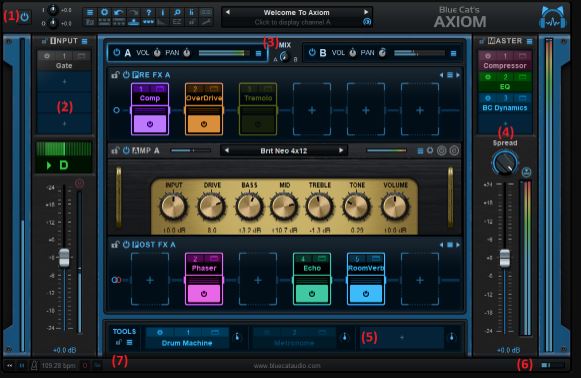Click the undo arrow icon in toolbar
The width and height of the screenshot is (581, 378).
coord(119,12)
